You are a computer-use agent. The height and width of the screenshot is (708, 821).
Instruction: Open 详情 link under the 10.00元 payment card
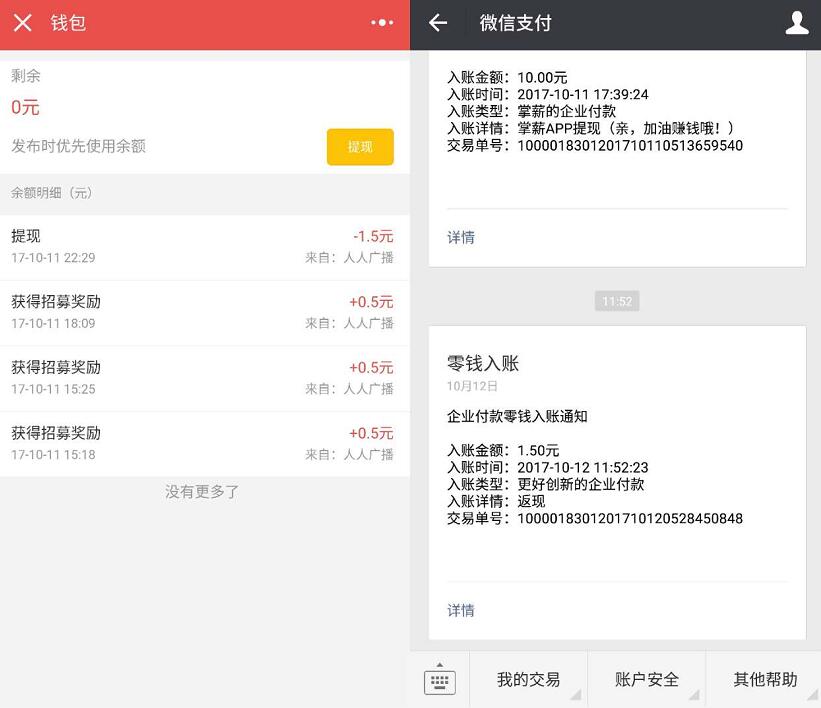point(461,237)
